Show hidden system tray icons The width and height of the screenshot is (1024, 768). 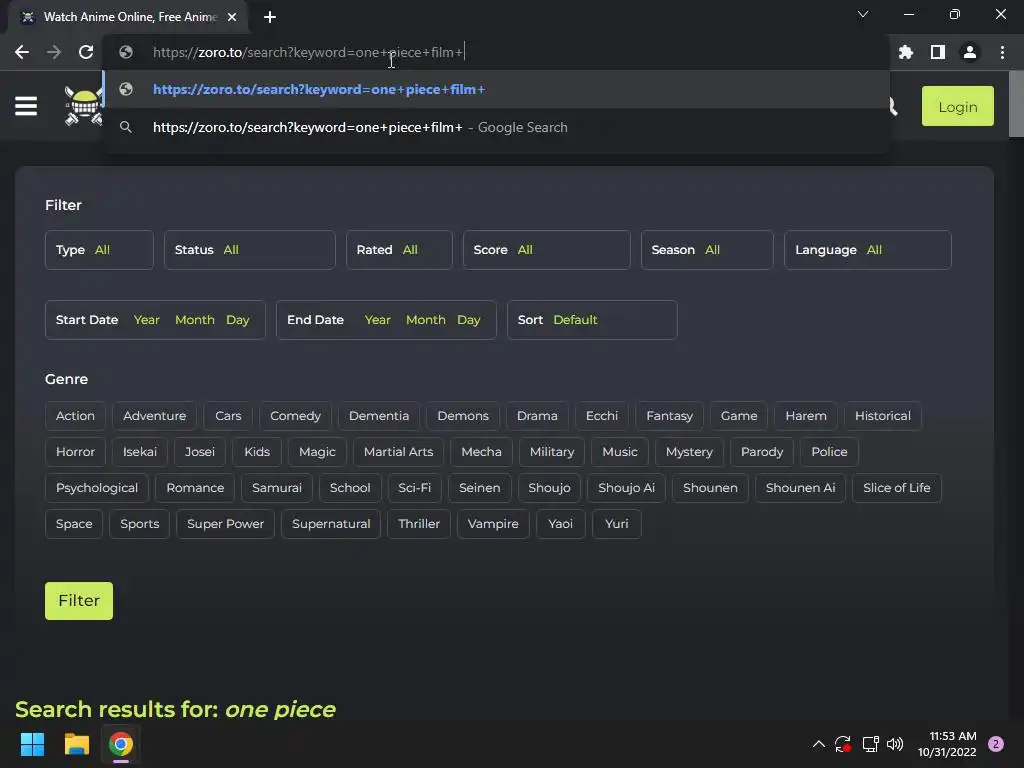pos(818,744)
